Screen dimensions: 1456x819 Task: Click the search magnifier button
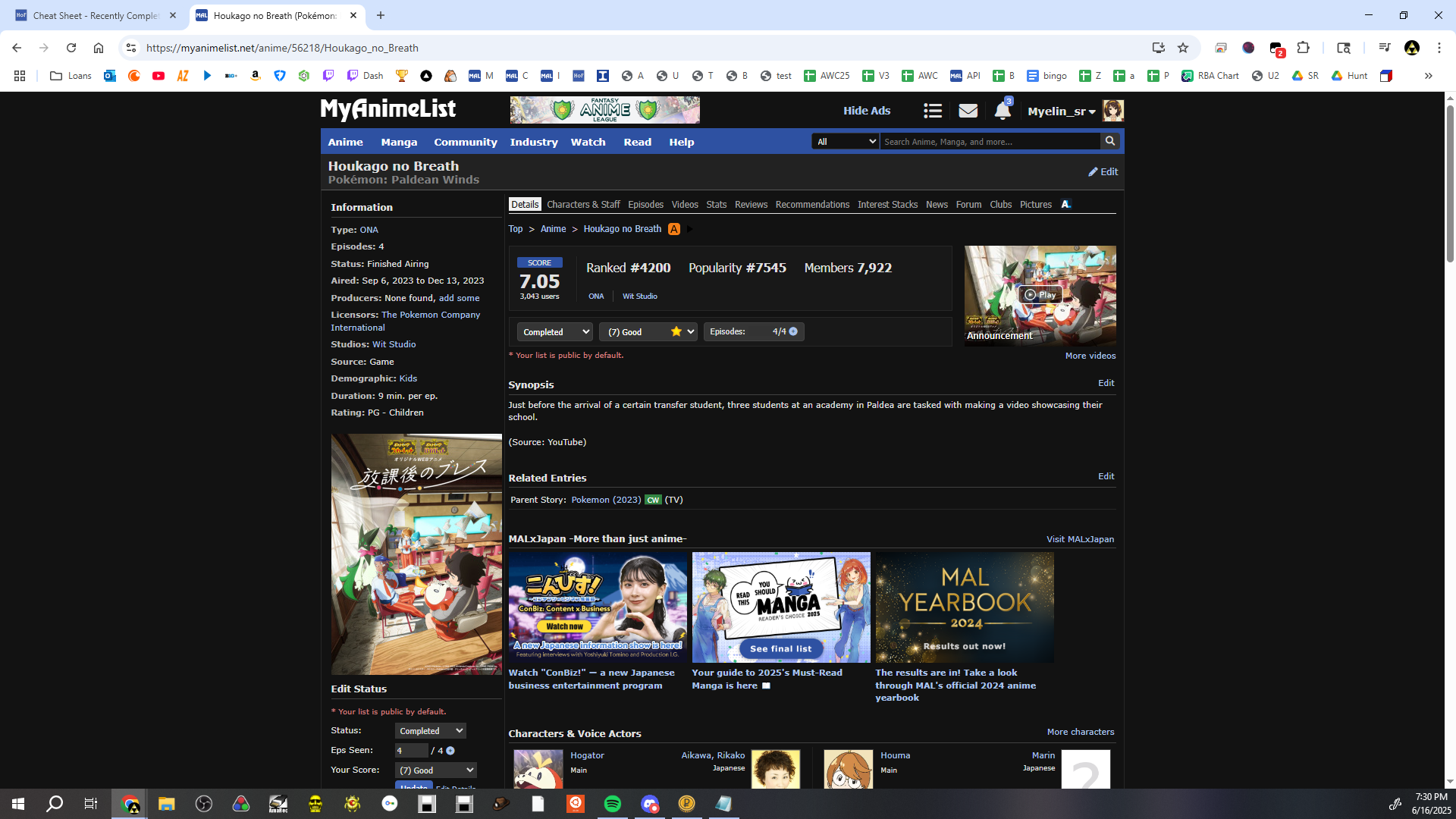pyautogui.click(x=1110, y=141)
